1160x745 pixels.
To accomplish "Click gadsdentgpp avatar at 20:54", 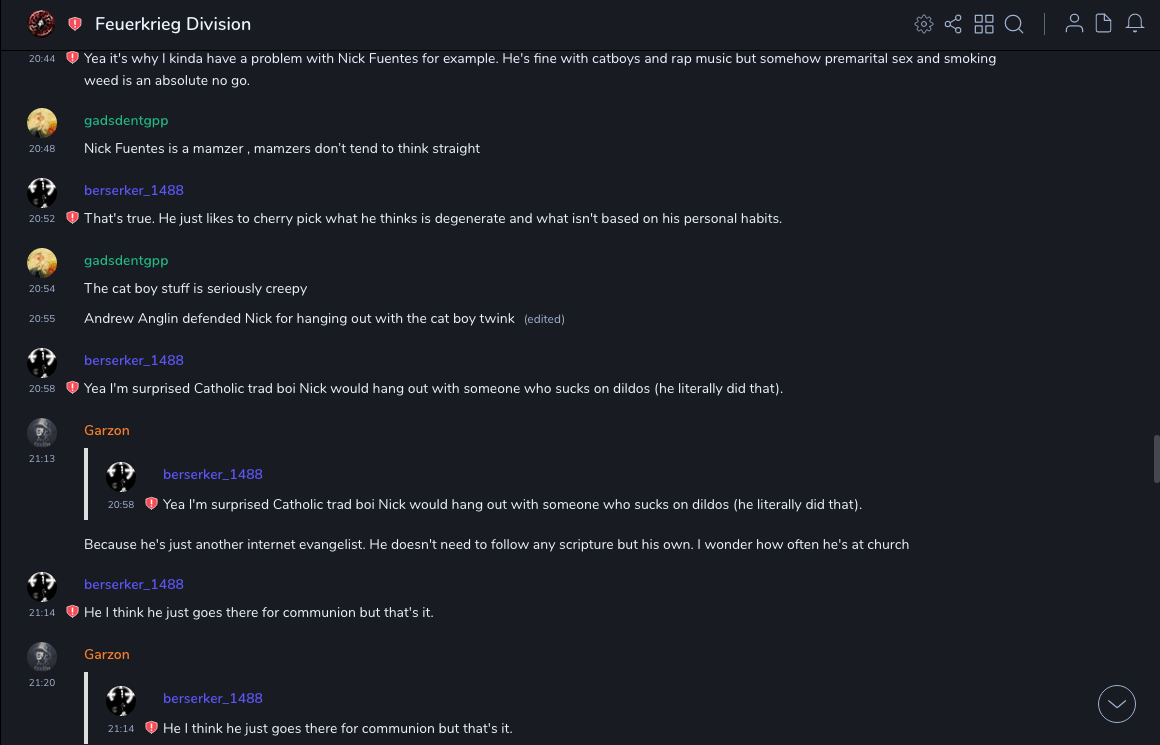I will tap(42, 262).
